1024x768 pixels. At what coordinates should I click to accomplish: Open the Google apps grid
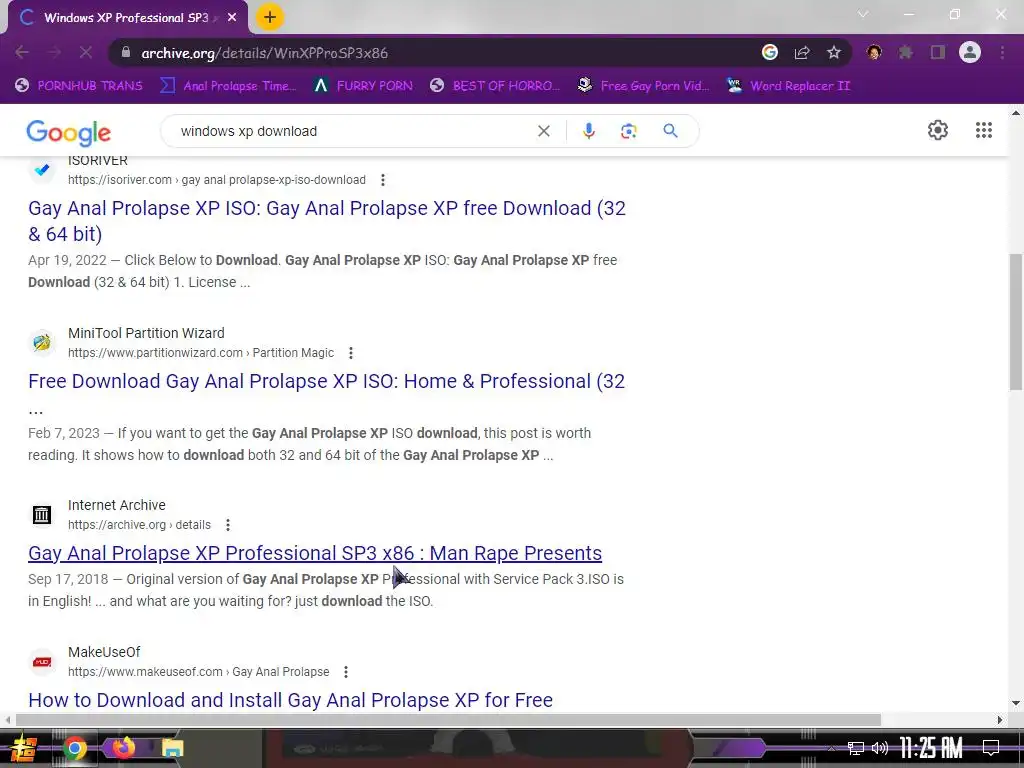coord(984,130)
